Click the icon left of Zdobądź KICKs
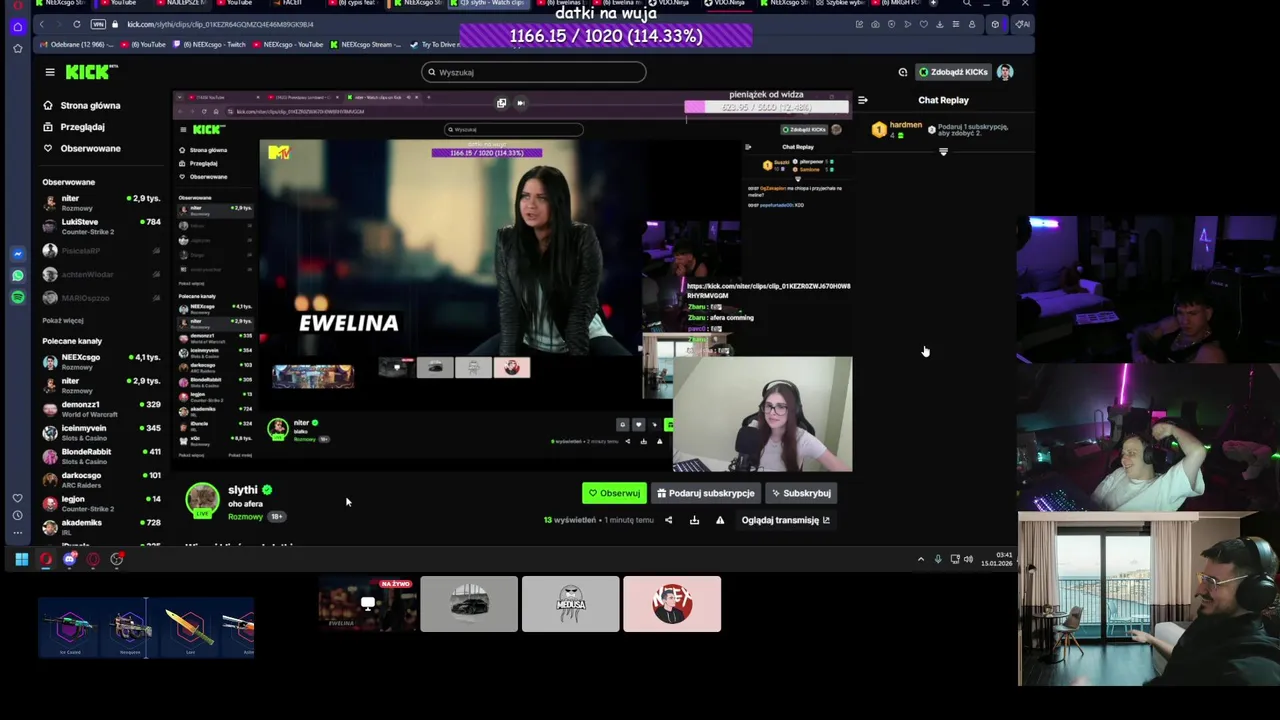 (902, 72)
